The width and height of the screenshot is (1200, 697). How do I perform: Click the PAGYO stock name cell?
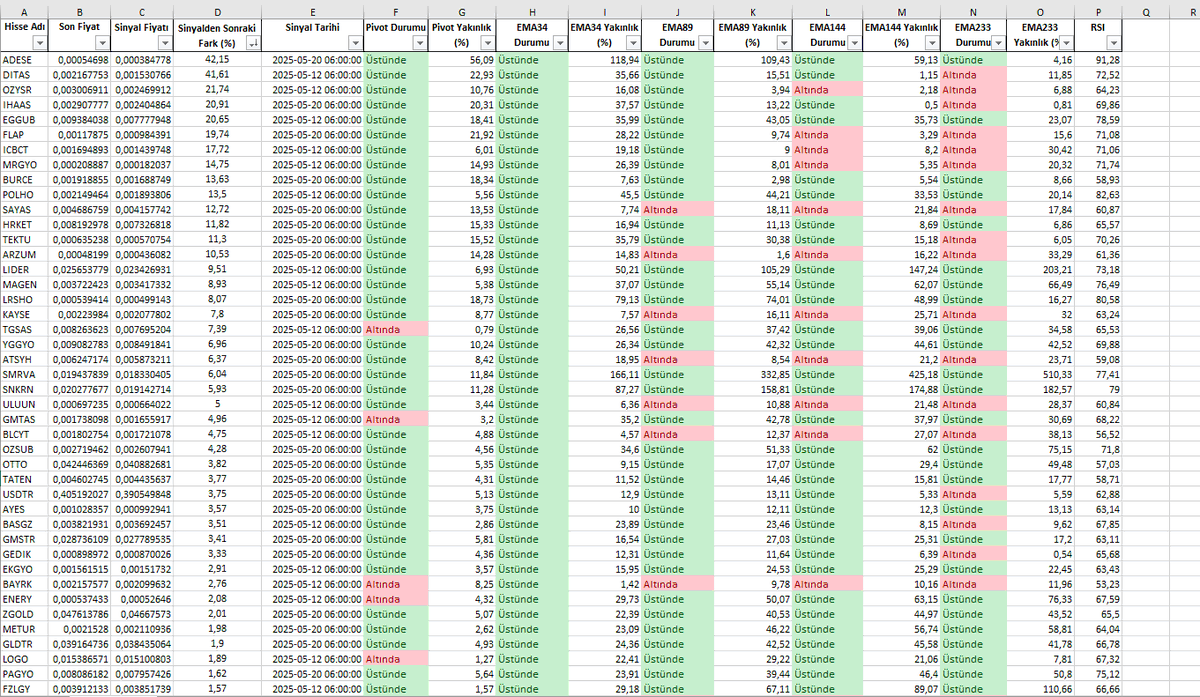point(23,673)
